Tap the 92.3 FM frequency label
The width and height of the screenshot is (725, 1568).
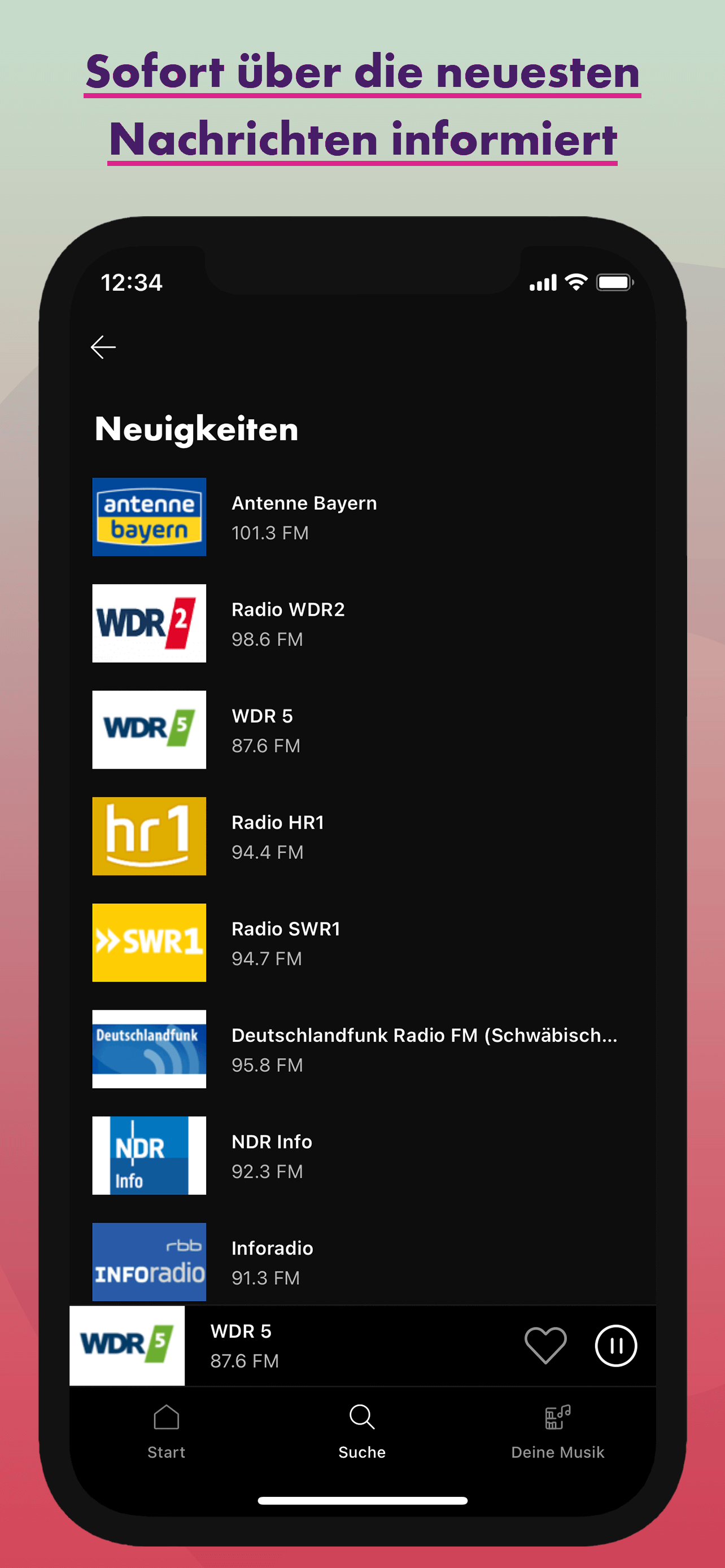(267, 1172)
